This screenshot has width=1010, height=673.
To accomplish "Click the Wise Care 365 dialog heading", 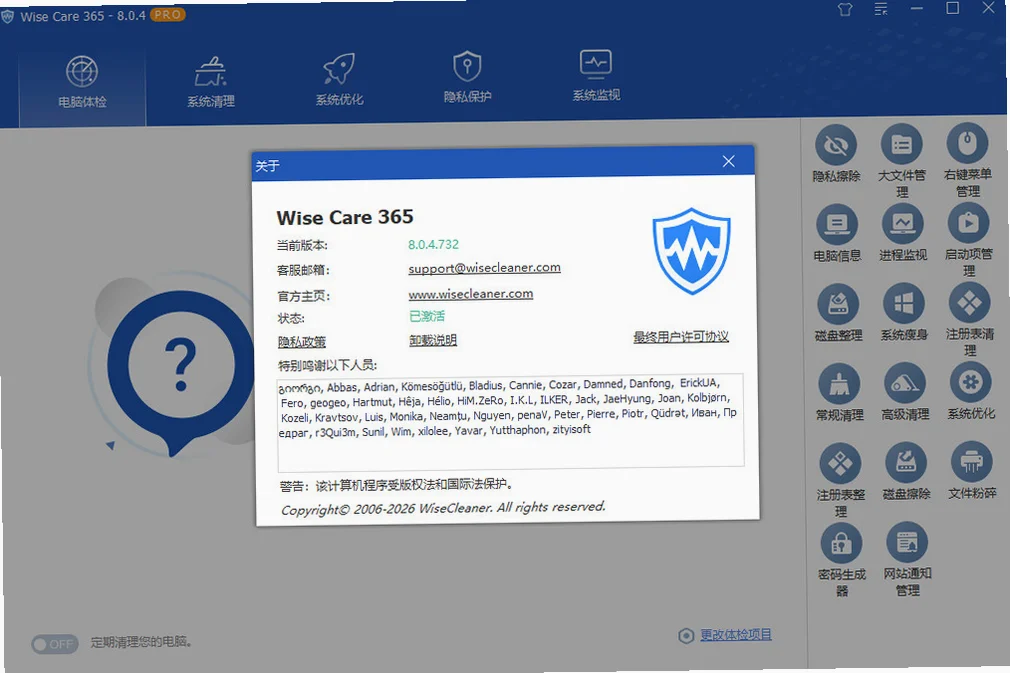I will click(x=345, y=218).
